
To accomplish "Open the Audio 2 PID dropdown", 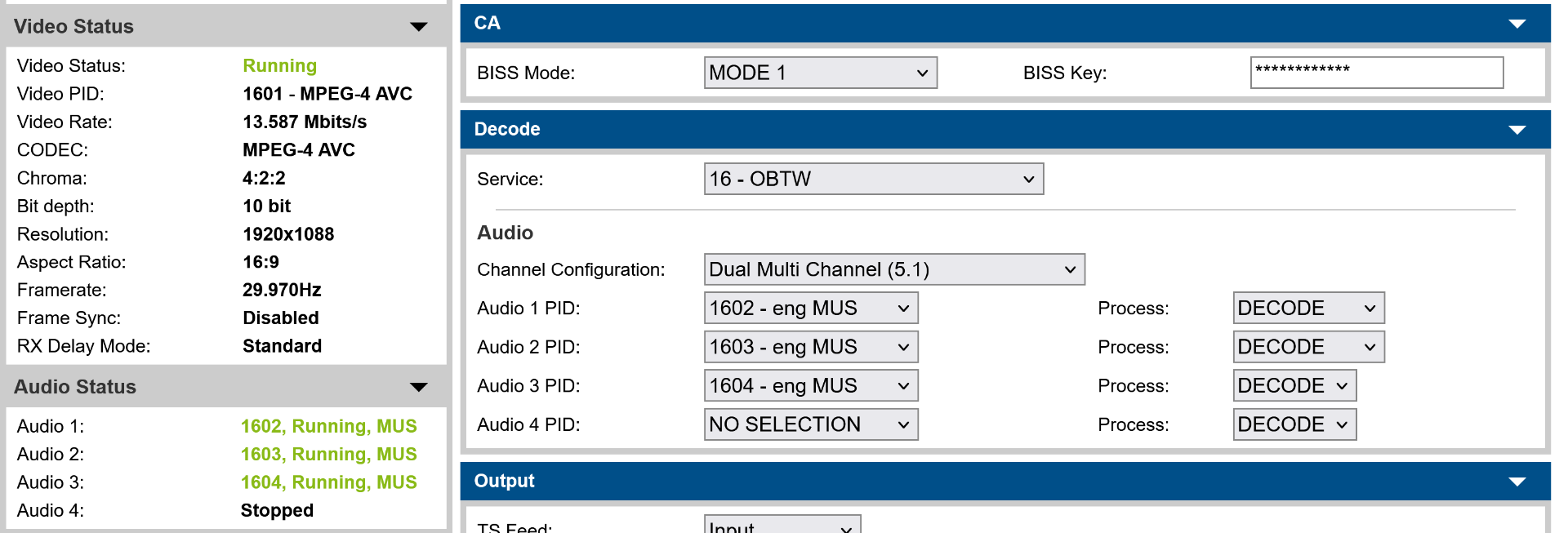I will point(810,347).
